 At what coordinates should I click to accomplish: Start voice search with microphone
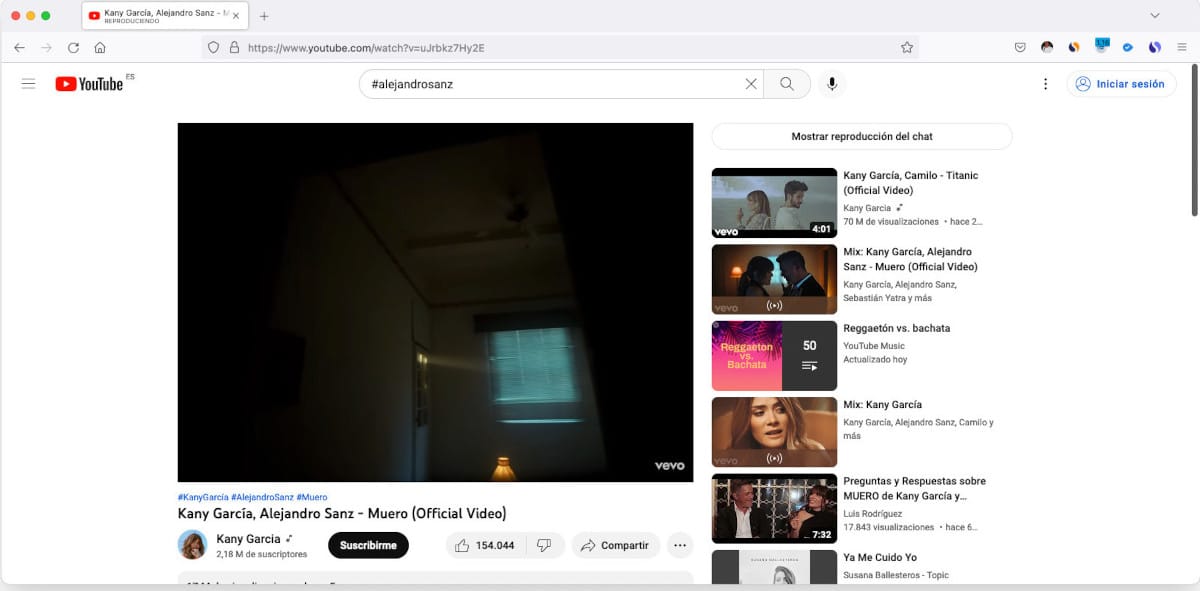coord(832,84)
